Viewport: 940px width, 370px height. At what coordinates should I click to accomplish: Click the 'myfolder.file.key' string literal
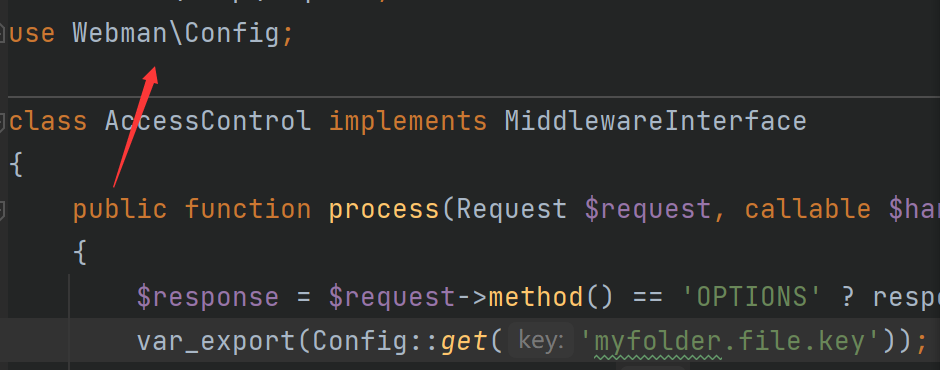tap(729, 342)
